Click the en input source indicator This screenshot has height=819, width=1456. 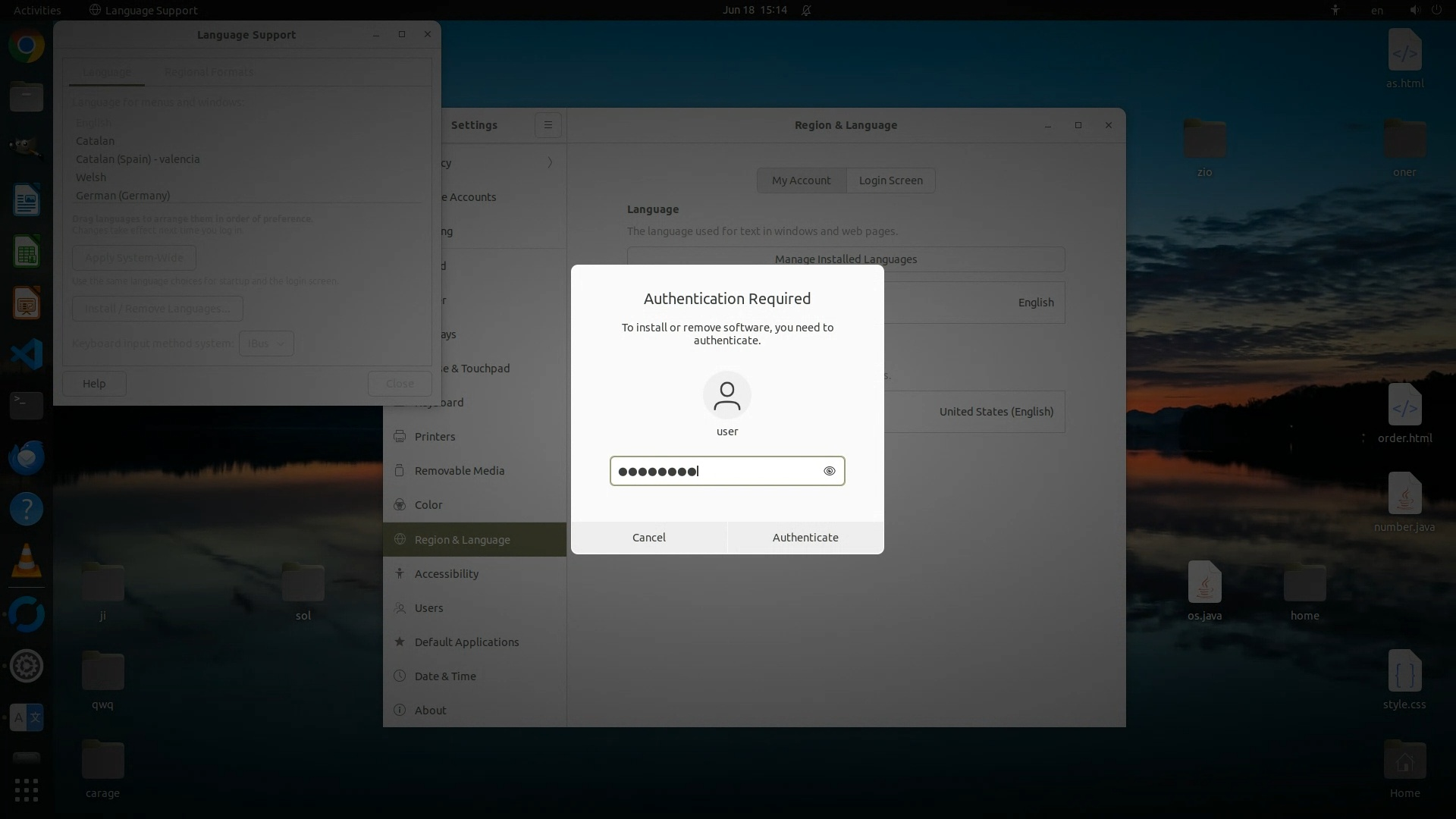pyautogui.click(x=1376, y=10)
